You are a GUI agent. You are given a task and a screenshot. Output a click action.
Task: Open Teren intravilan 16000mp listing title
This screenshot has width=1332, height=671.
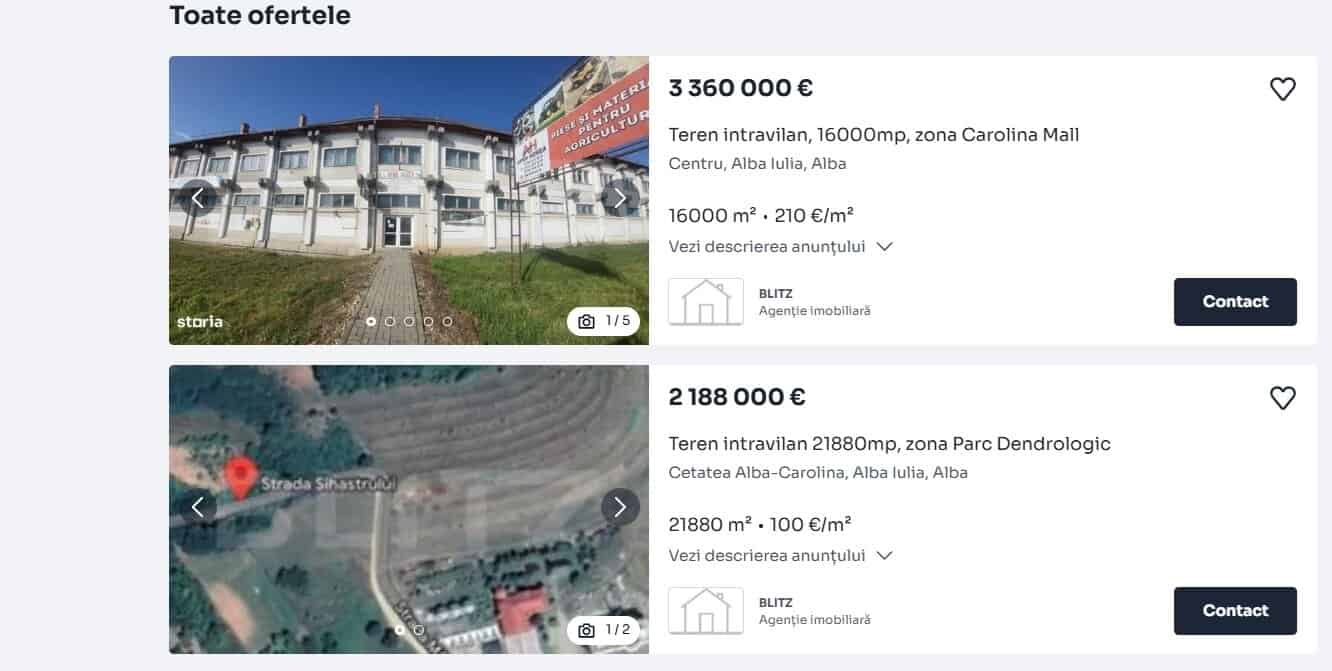pos(874,135)
